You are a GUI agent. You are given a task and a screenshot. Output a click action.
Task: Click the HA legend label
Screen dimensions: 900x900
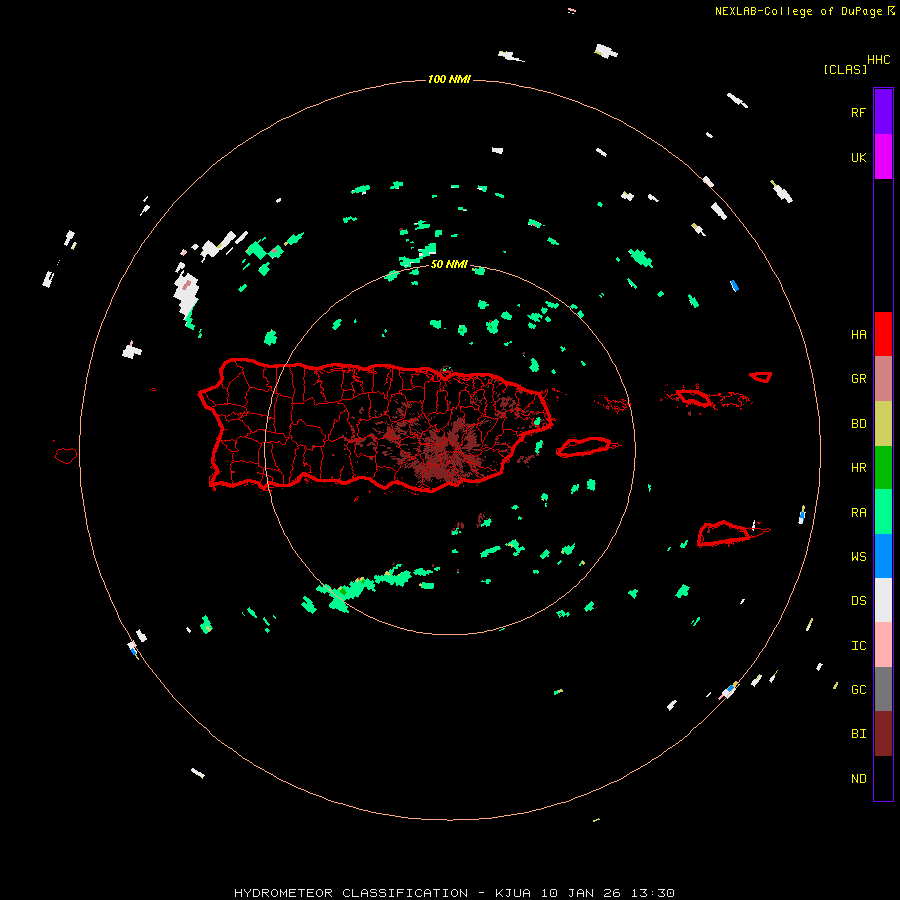[x=858, y=335]
